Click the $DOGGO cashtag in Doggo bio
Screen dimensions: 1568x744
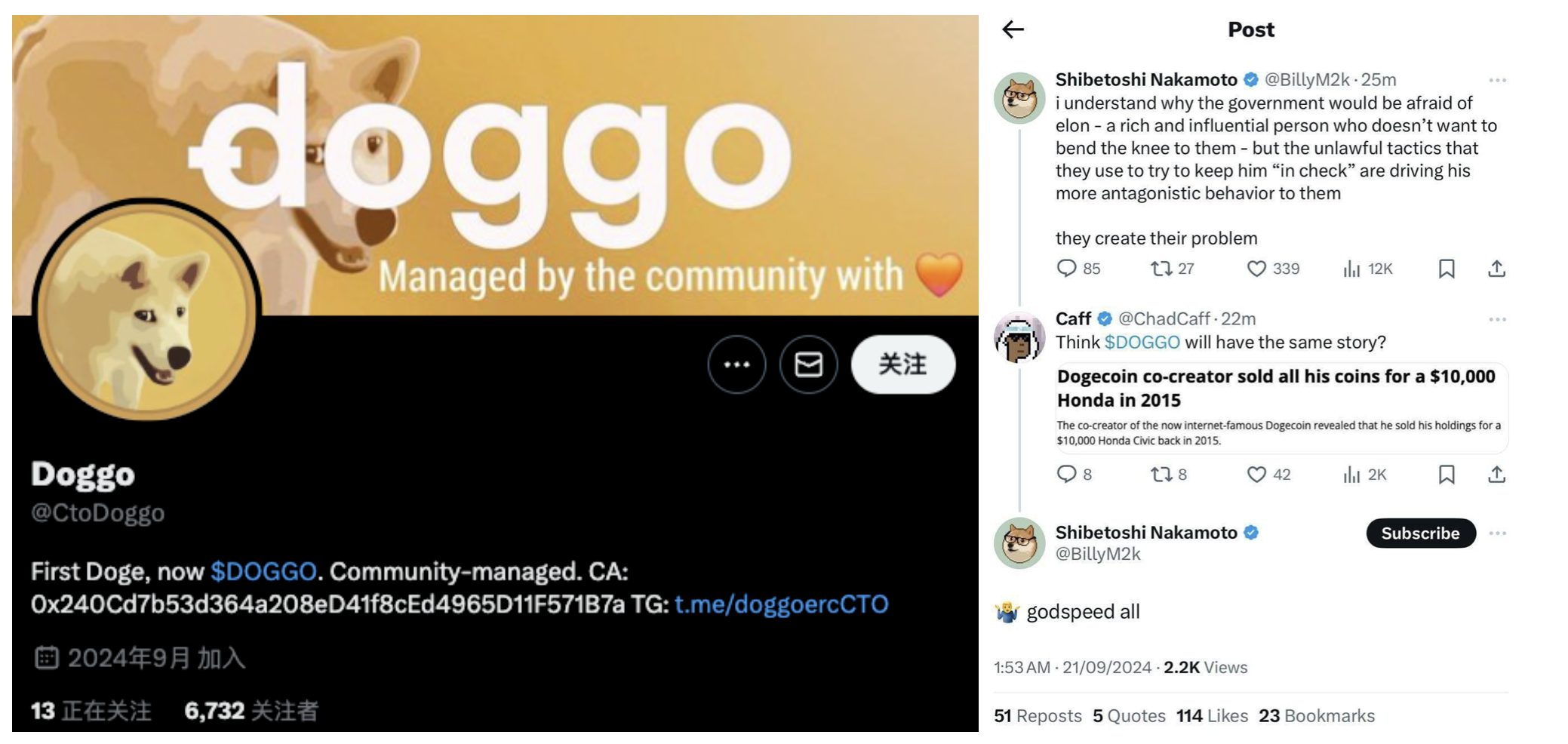(263, 572)
